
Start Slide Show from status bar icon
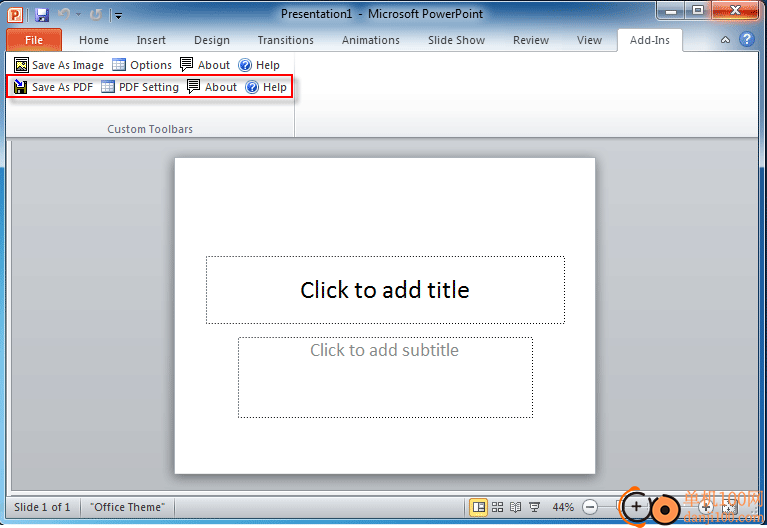[x=535, y=507]
